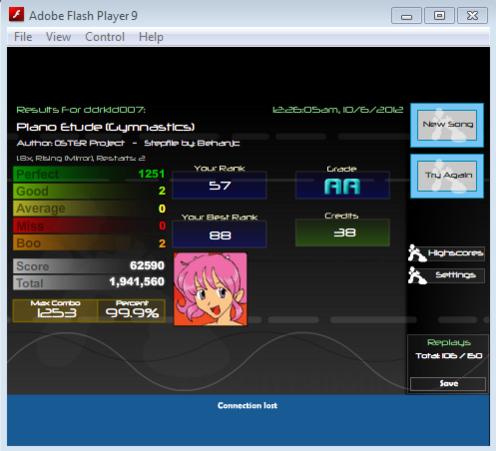Open the Help menu

(151, 37)
